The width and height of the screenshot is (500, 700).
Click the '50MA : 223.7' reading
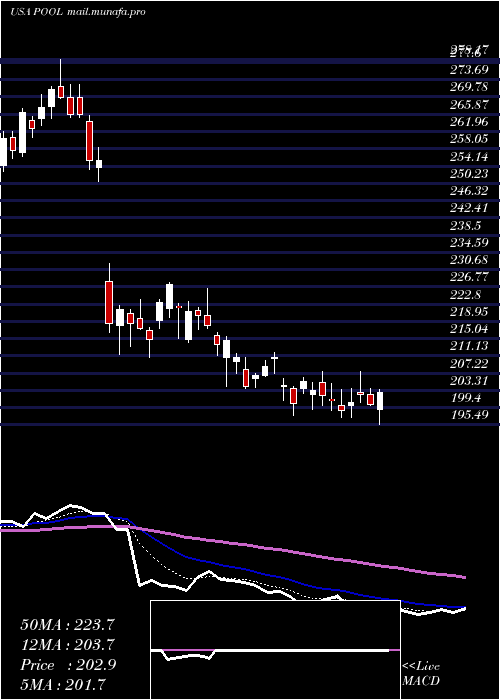point(68,625)
